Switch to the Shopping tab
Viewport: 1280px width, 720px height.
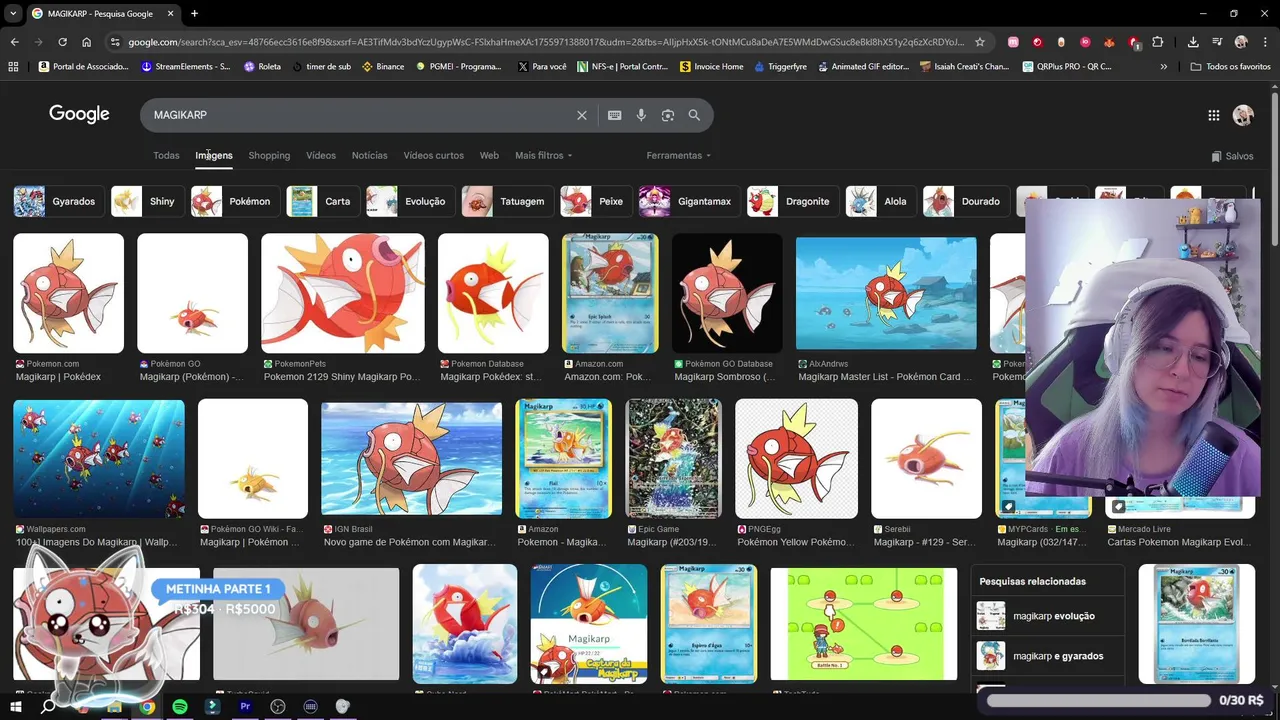(x=269, y=156)
